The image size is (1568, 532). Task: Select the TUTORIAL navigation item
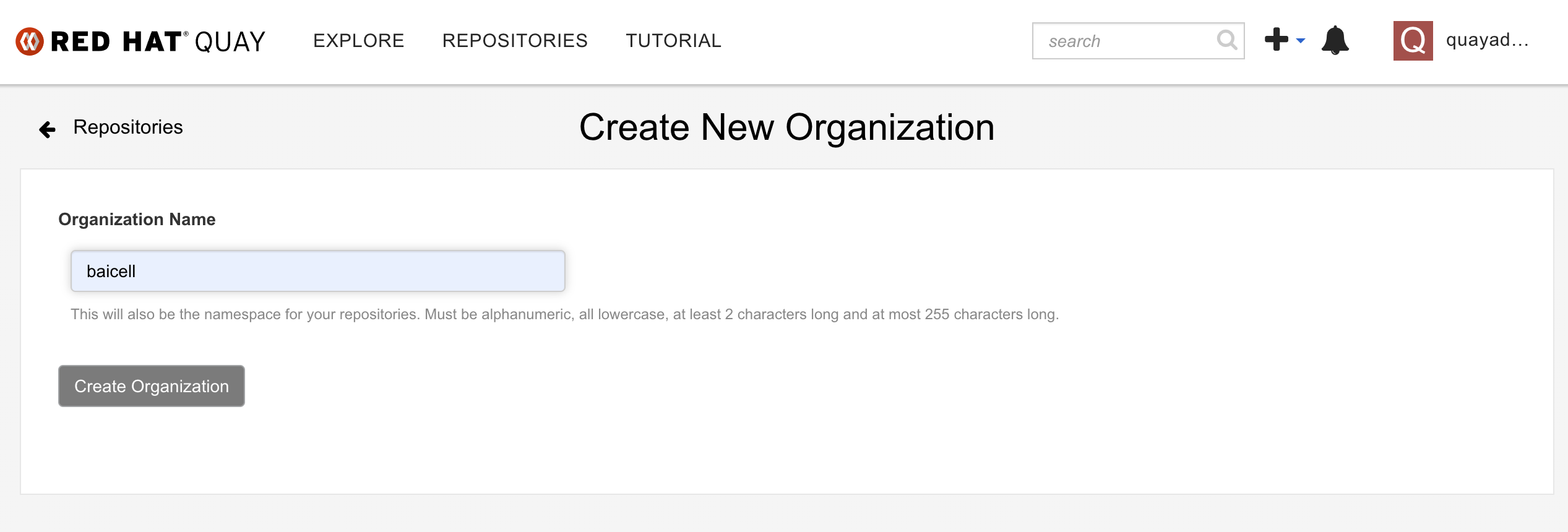(673, 41)
